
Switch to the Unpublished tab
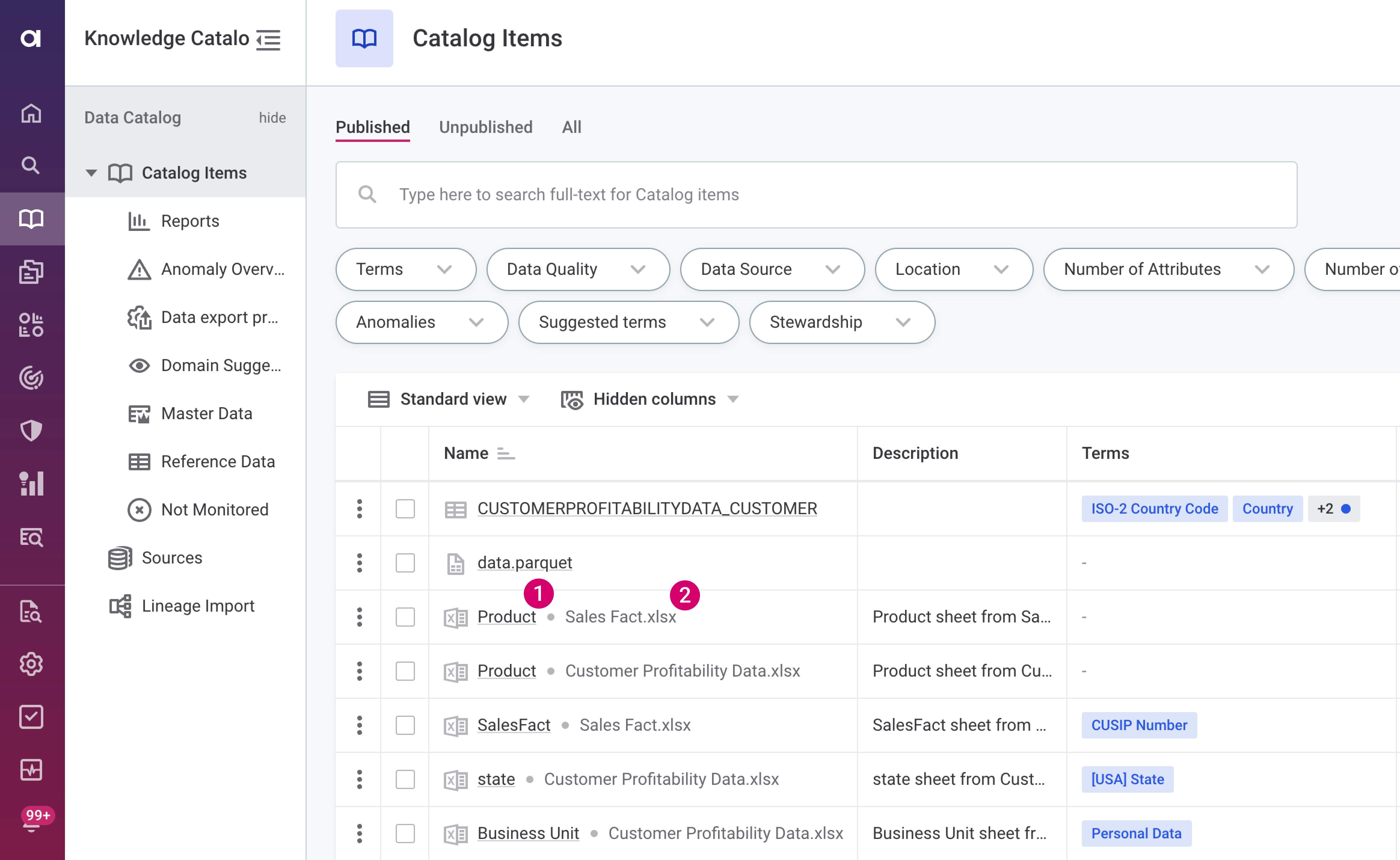(486, 127)
